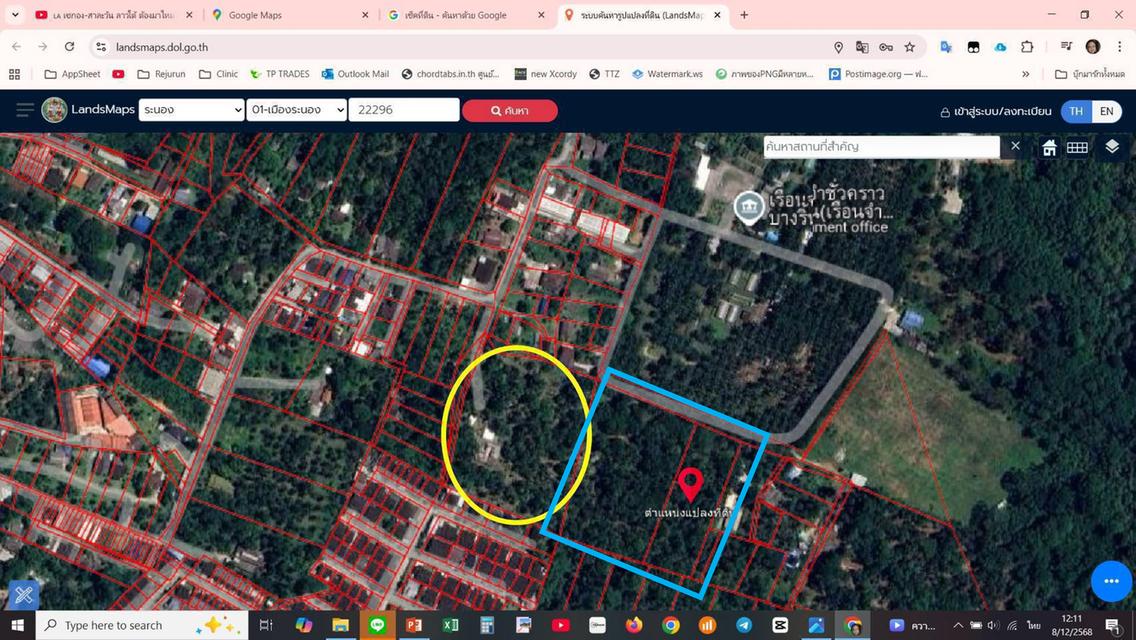Open the เข้าสู่ระบบ/ลงทะเบียน login link

(x=995, y=112)
